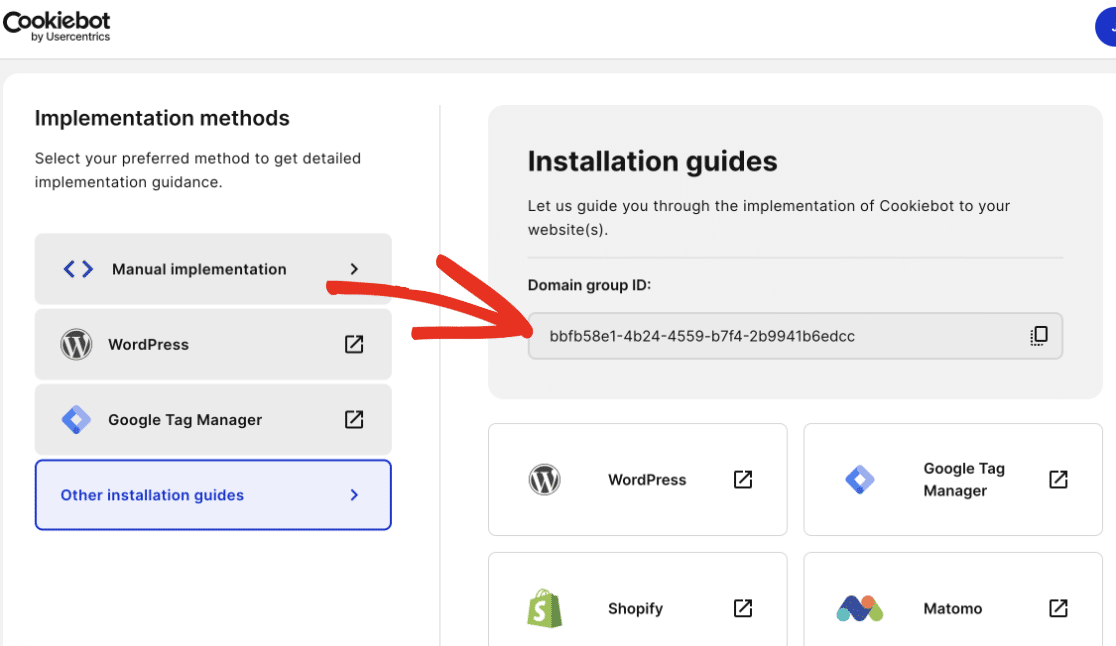
Task: Click the Matomo logo
Action: point(860,608)
